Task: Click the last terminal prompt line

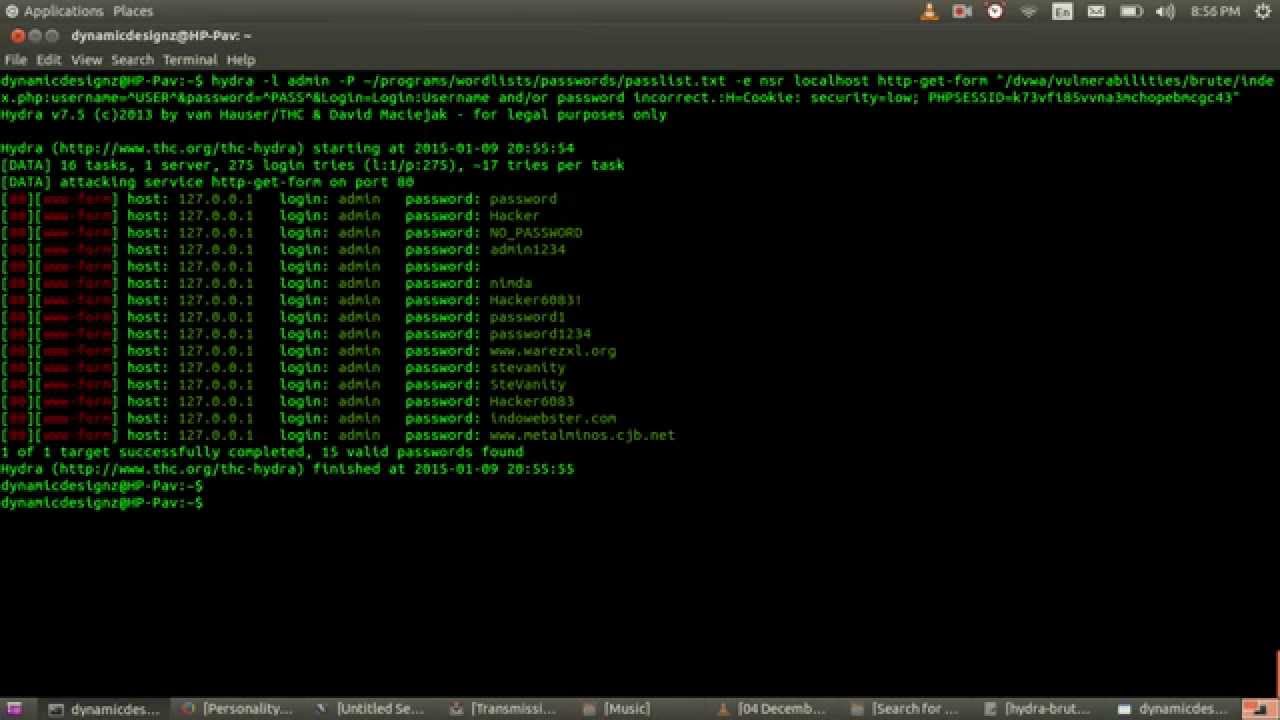Action: (102, 503)
